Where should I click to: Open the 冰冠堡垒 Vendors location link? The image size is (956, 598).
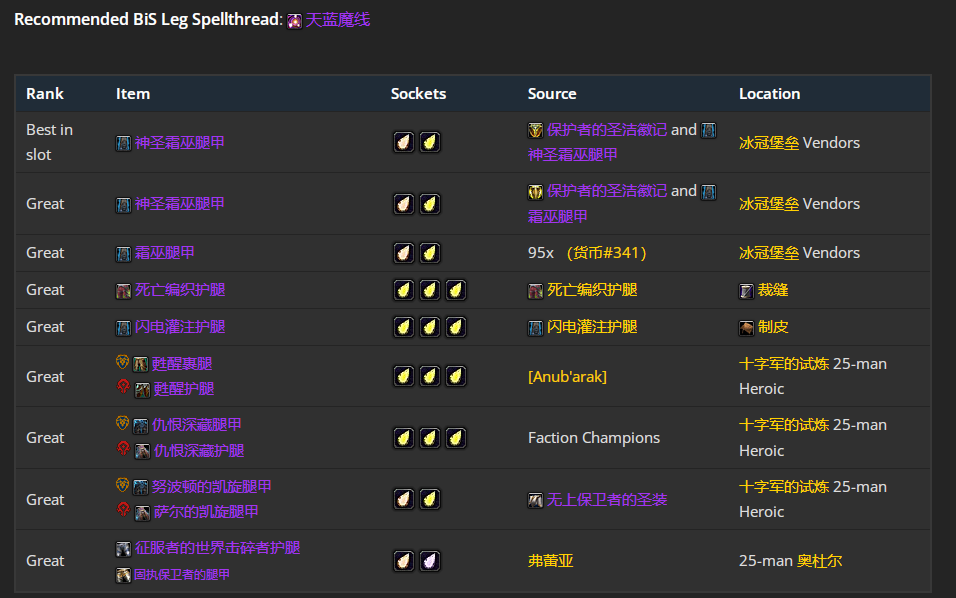pos(767,142)
